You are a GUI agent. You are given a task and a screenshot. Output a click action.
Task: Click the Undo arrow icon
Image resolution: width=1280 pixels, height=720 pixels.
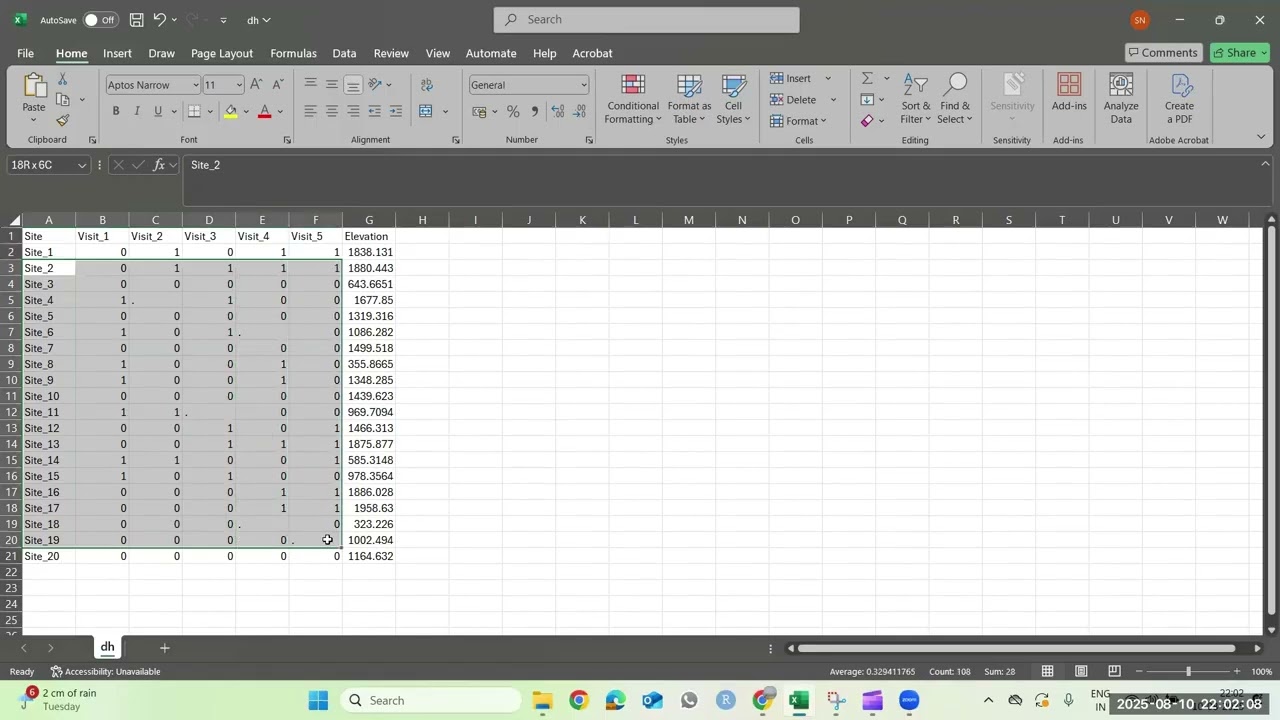pos(159,20)
